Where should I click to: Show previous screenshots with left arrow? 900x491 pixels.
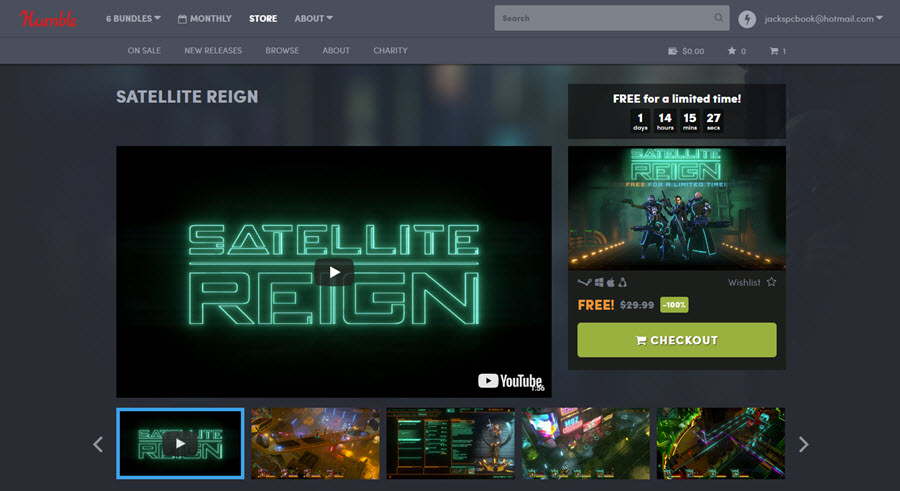tap(98, 444)
